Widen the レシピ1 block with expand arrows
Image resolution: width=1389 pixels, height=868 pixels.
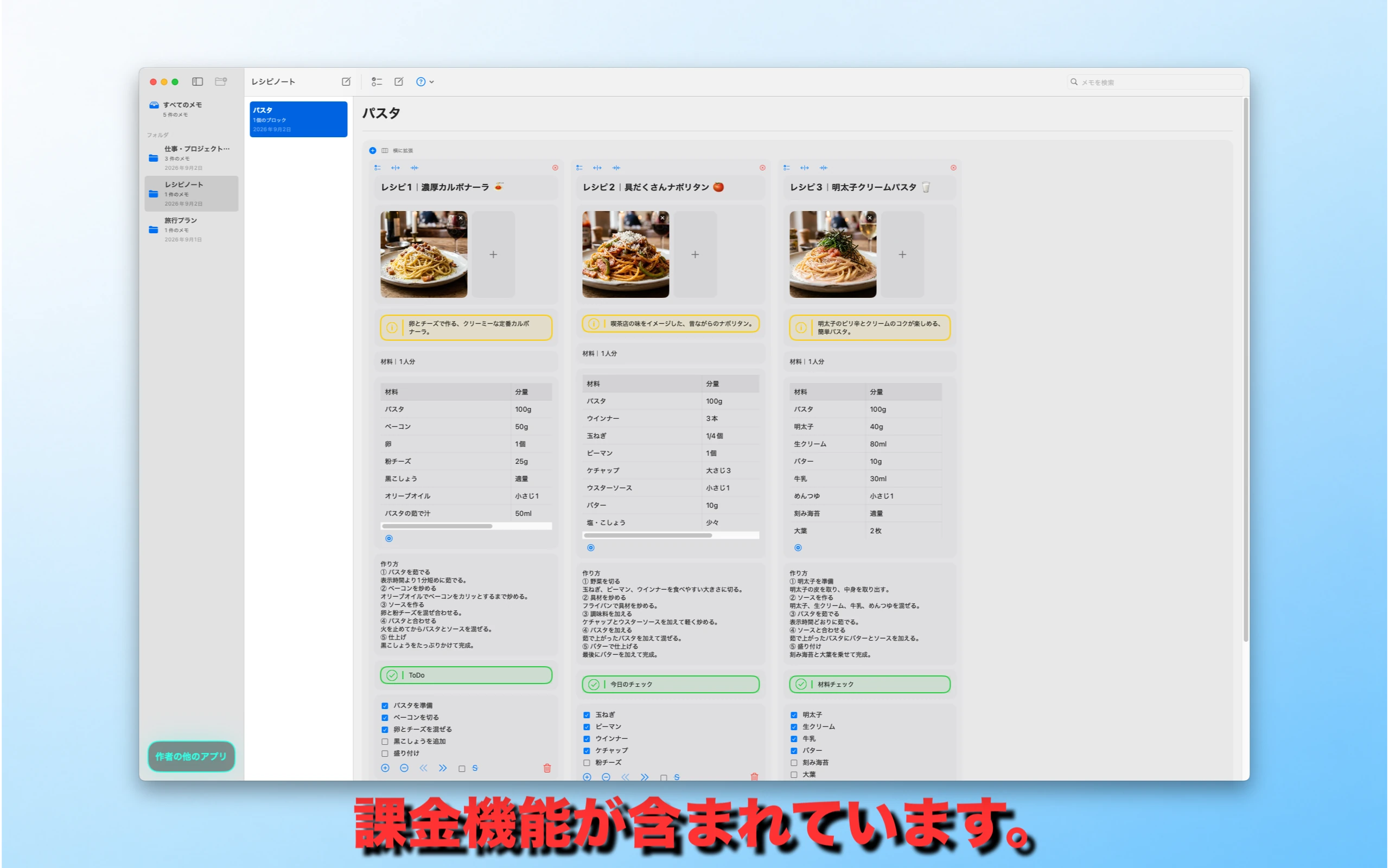coord(396,168)
